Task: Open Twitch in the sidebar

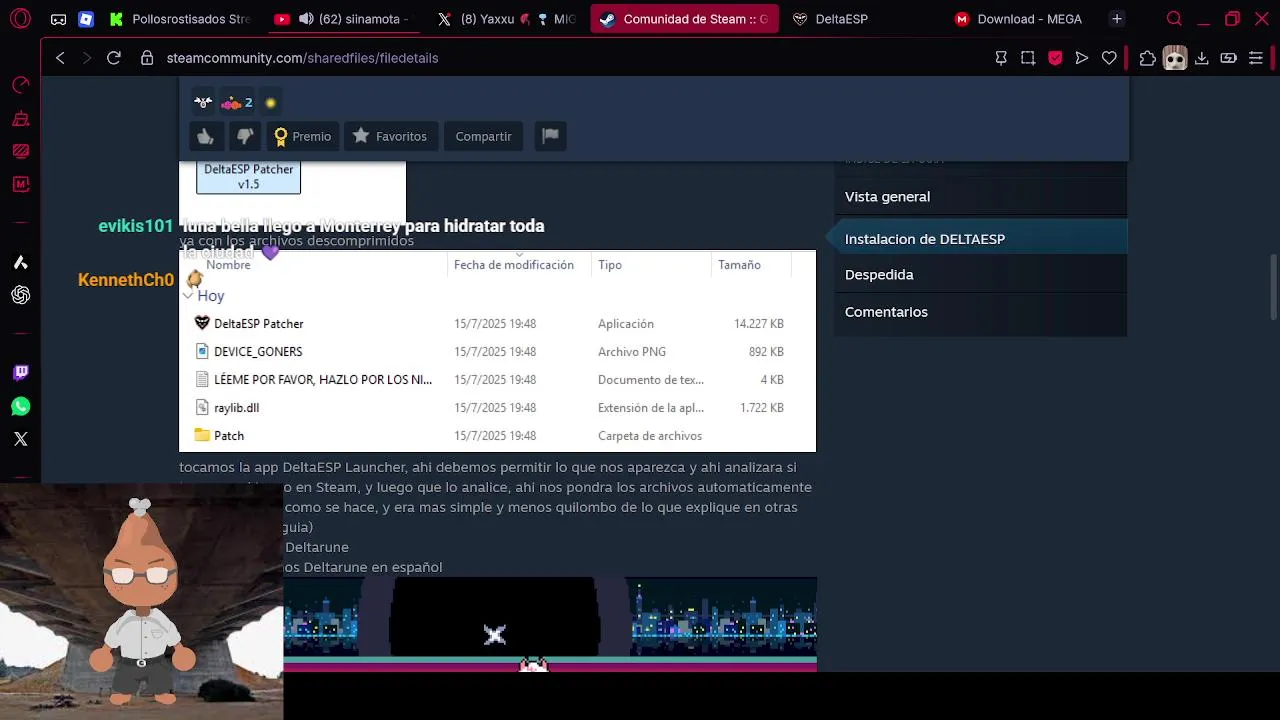Action: point(20,373)
